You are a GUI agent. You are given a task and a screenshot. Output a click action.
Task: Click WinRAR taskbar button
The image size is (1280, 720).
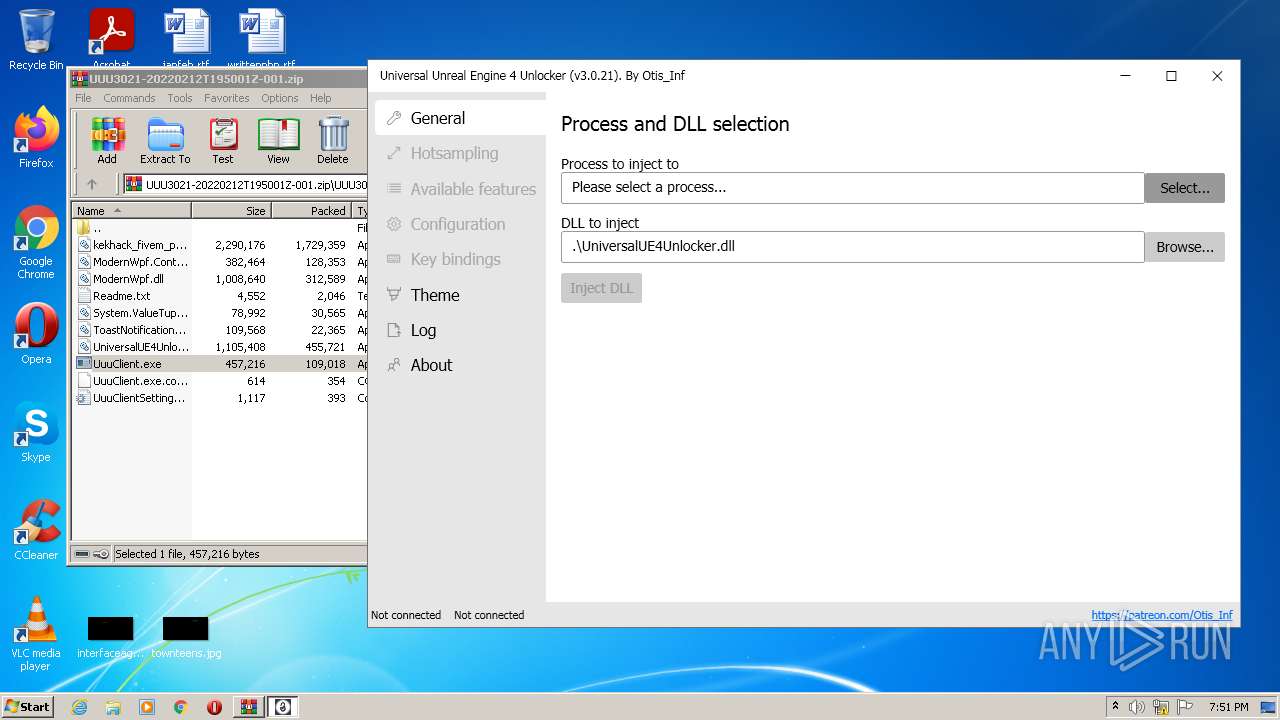click(249, 707)
